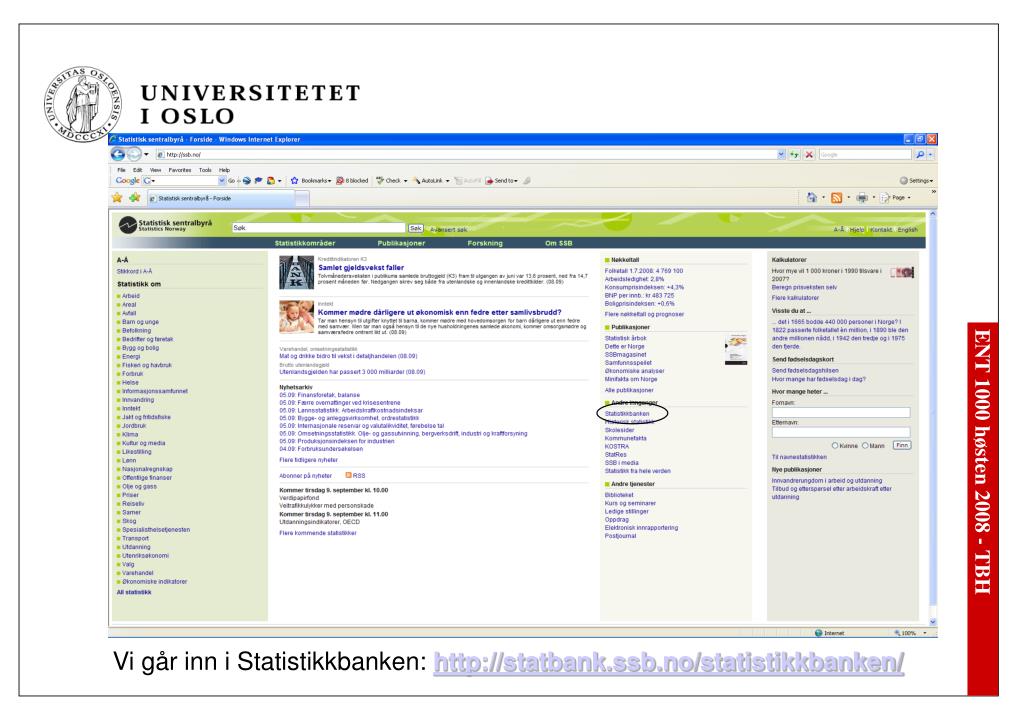
Task: Click the Home icon in command bar
Action: [x=812, y=197]
